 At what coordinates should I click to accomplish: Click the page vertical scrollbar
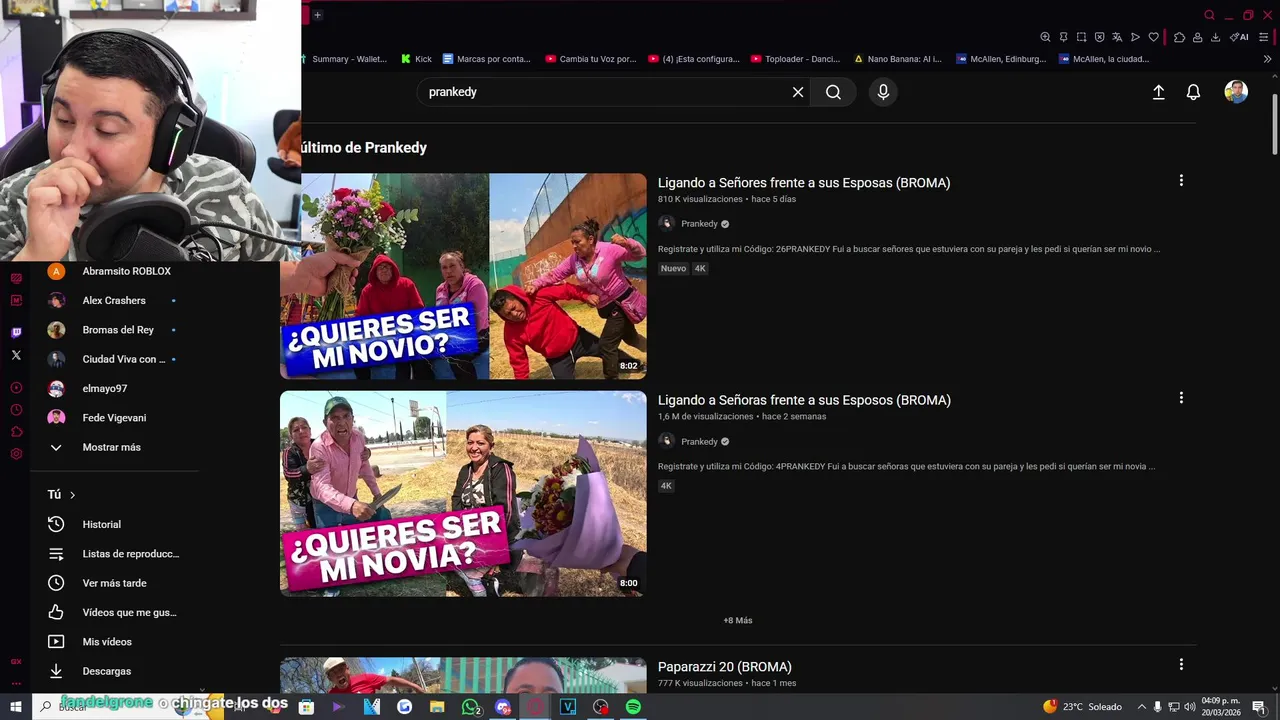1274,124
